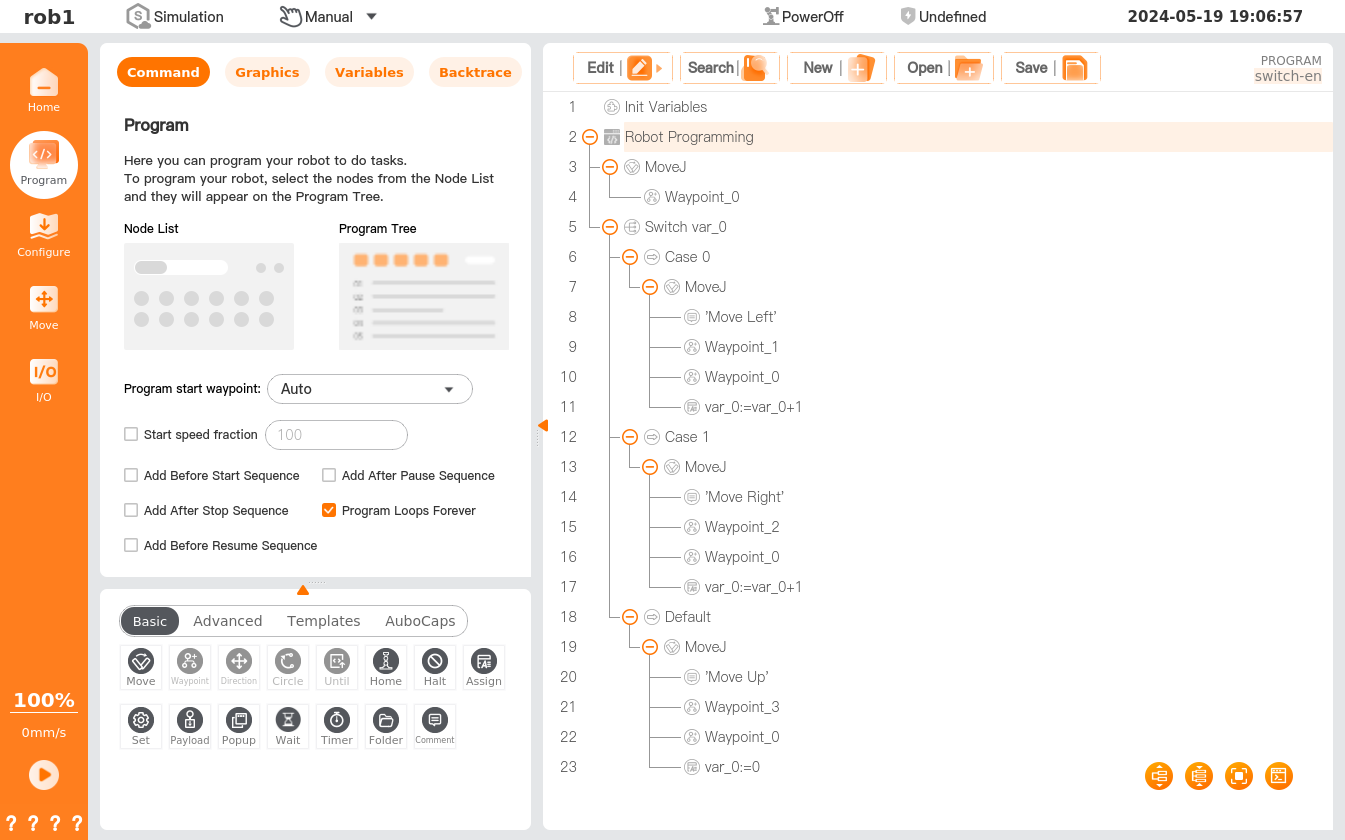Open the I/O sidebar page
This screenshot has width=1345, height=840.
tap(44, 380)
